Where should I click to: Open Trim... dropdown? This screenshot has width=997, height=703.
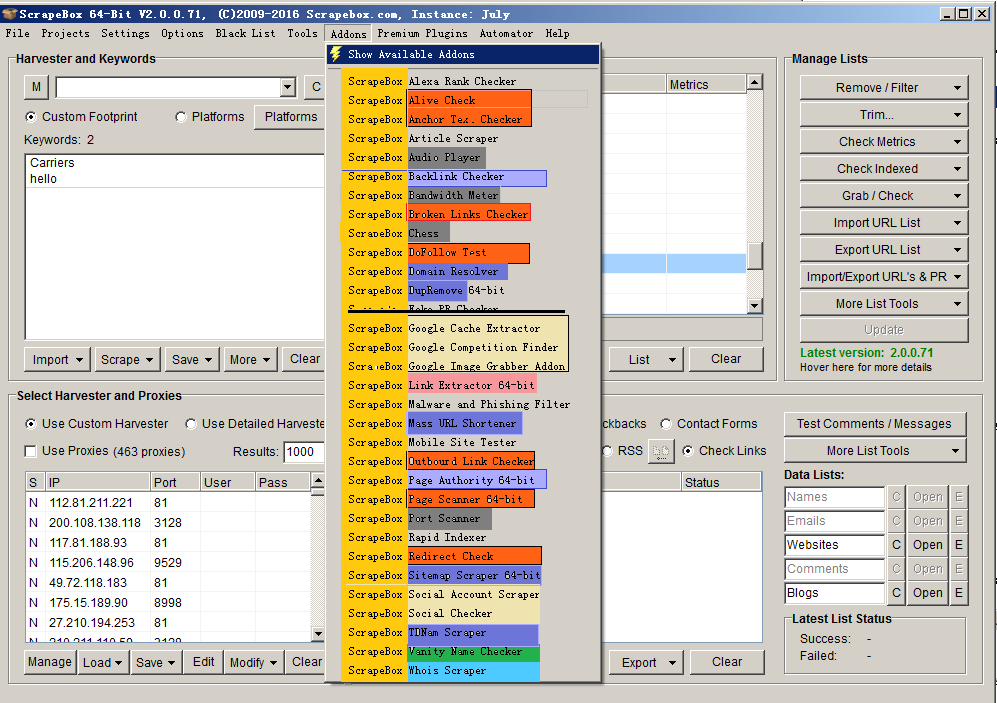(x=884, y=115)
